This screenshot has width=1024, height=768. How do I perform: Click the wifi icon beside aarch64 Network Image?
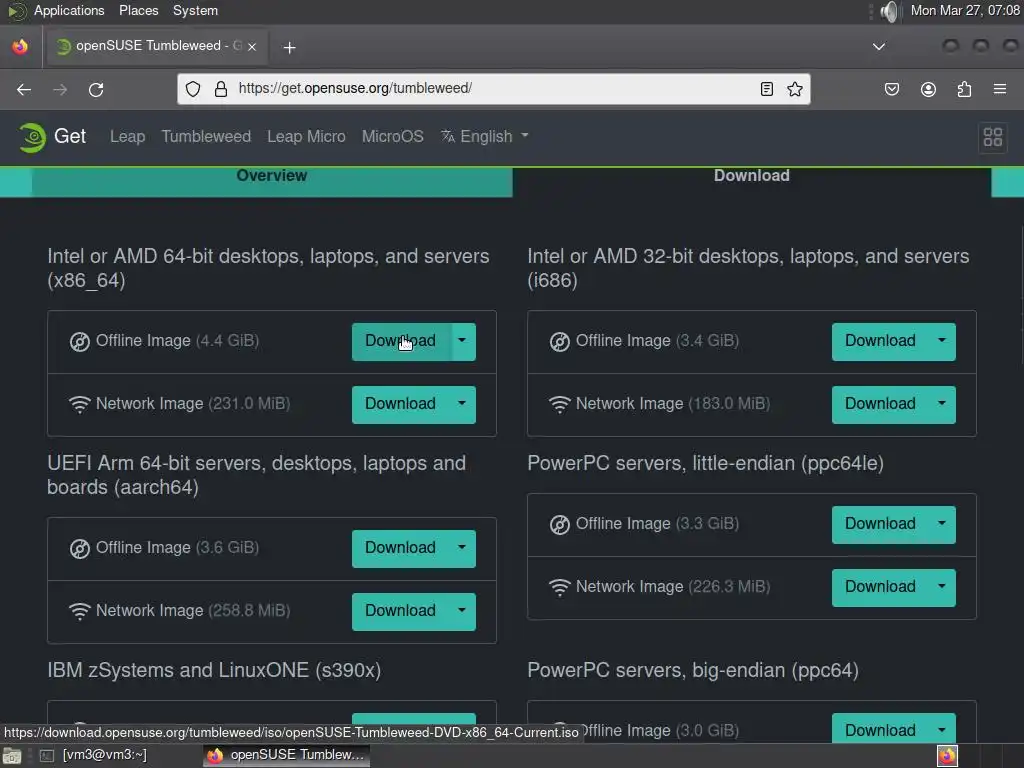pyautogui.click(x=80, y=611)
